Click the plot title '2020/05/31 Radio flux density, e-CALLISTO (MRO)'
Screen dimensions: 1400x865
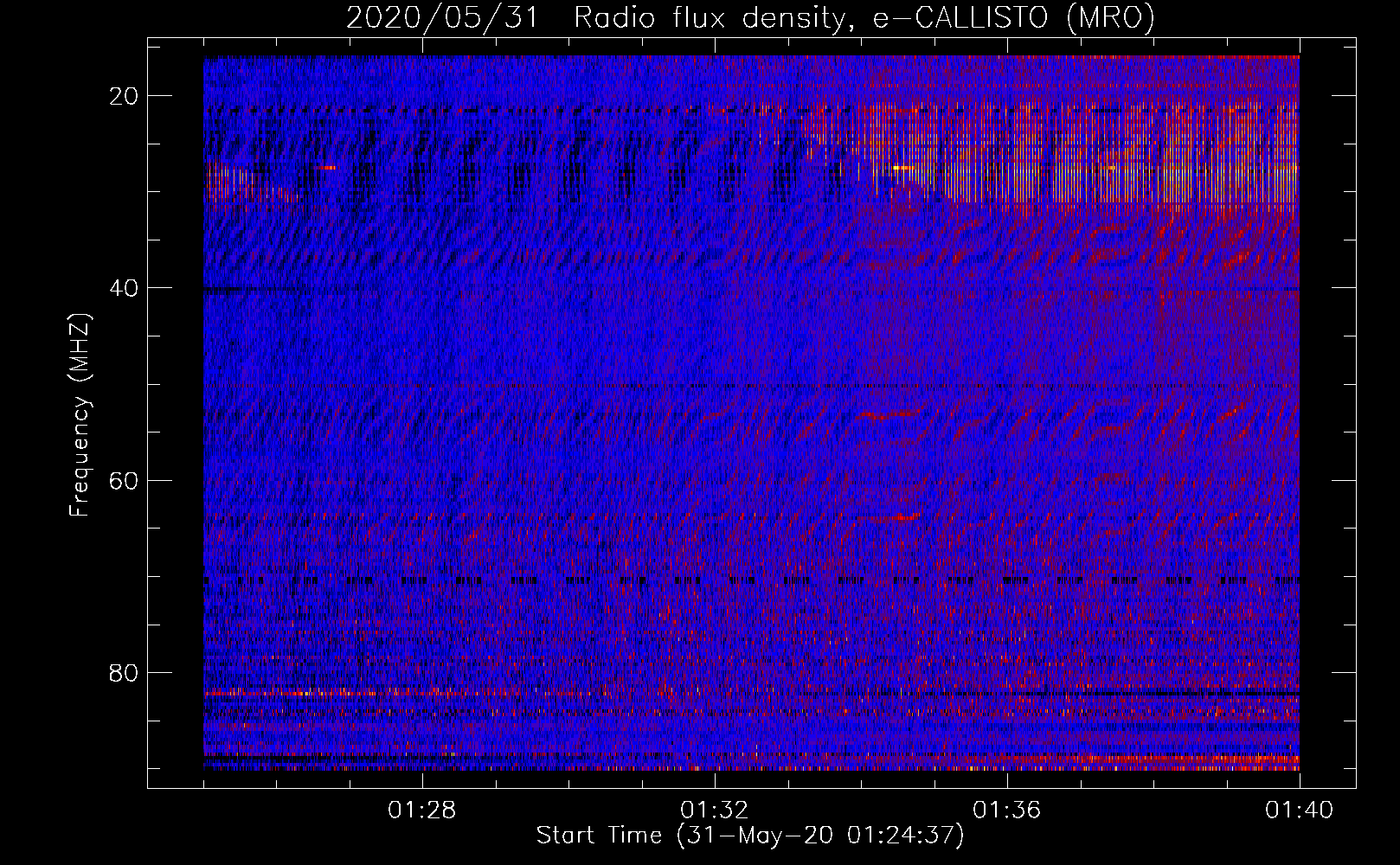(x=750, y=17)
